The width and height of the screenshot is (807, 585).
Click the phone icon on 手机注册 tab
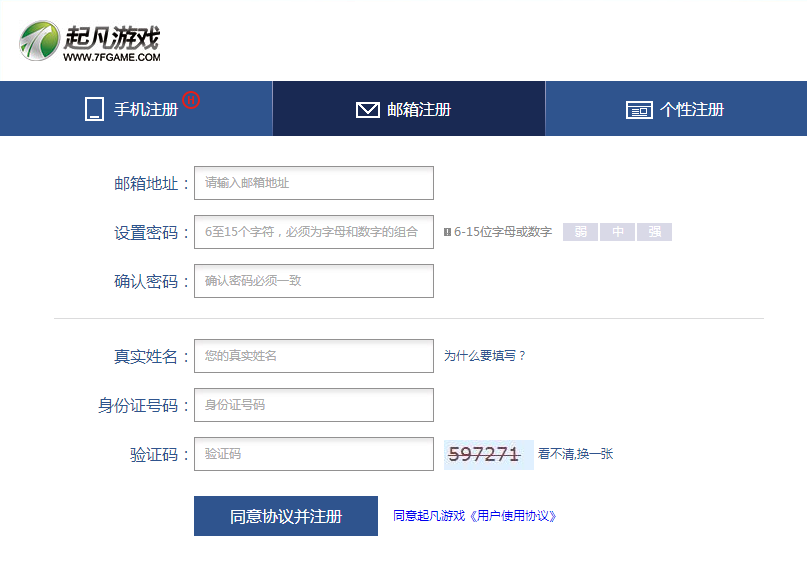point(95,108)
